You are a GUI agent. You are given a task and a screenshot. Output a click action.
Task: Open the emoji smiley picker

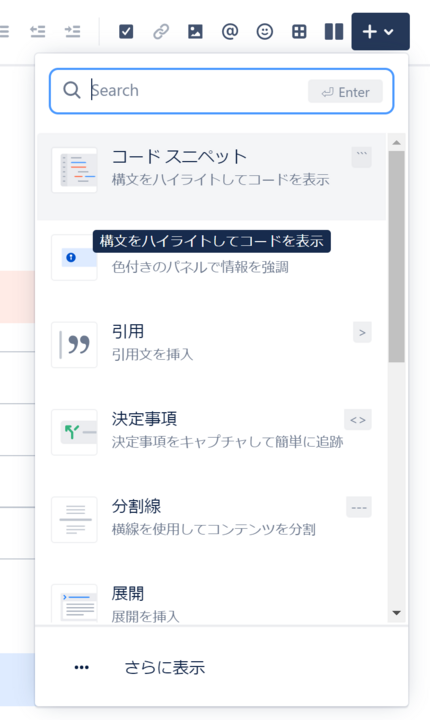(265, 31)
